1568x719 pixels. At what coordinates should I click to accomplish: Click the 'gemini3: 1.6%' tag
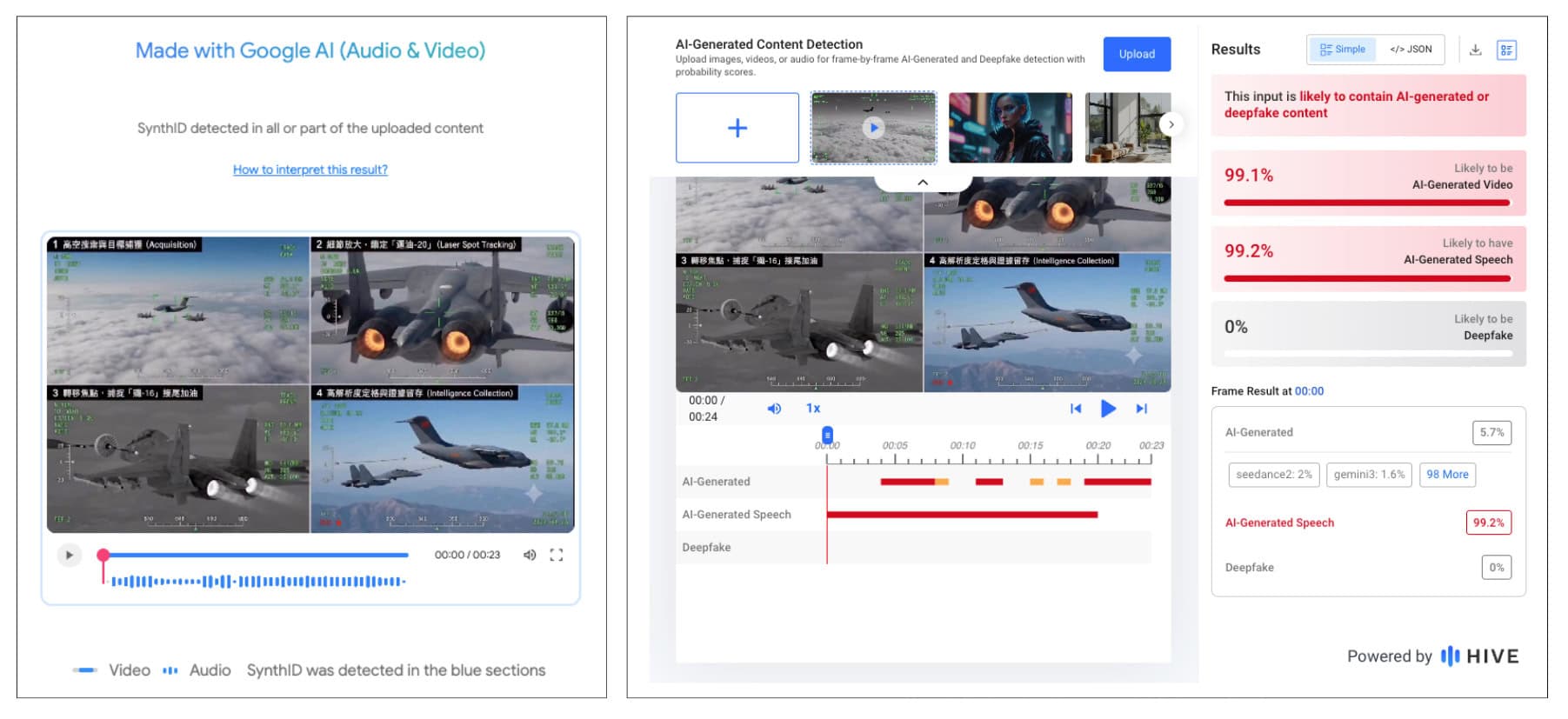click(1369, 475)
